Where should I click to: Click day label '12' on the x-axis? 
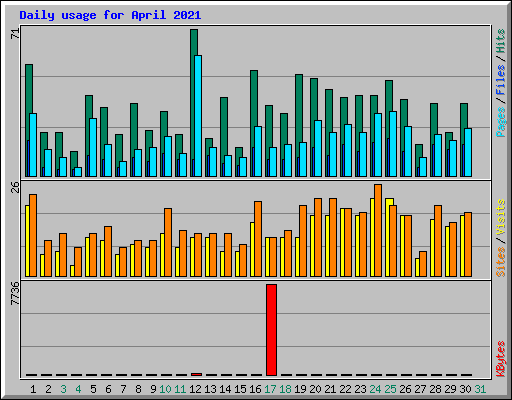195,389
